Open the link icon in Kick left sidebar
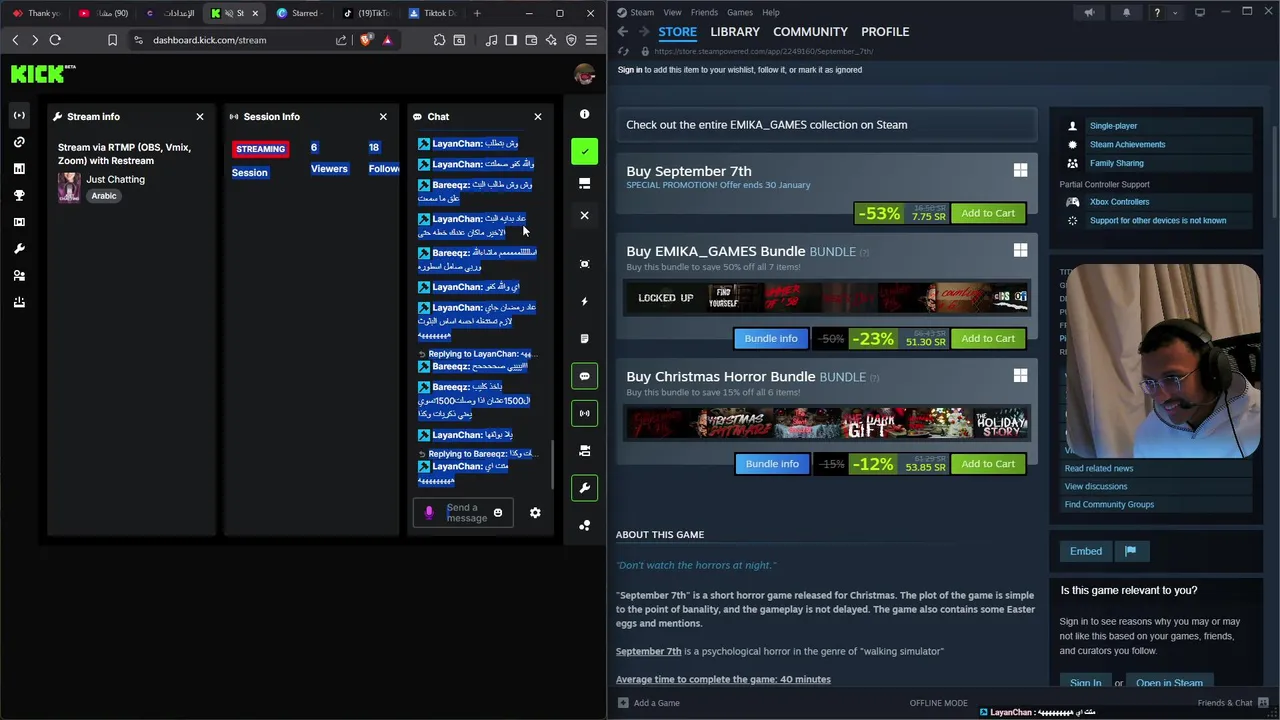Viewport: 1280px width, 720px height. [19, 142]
